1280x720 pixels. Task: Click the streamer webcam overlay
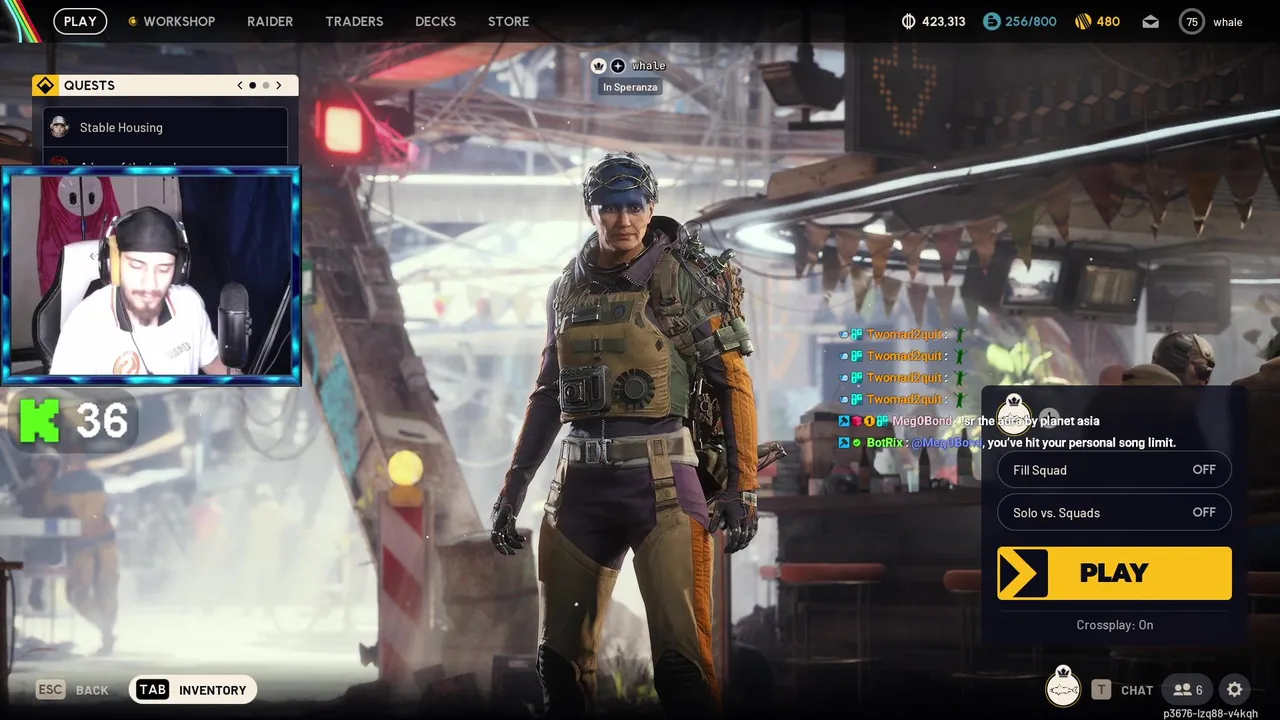(x=151, y=276)
